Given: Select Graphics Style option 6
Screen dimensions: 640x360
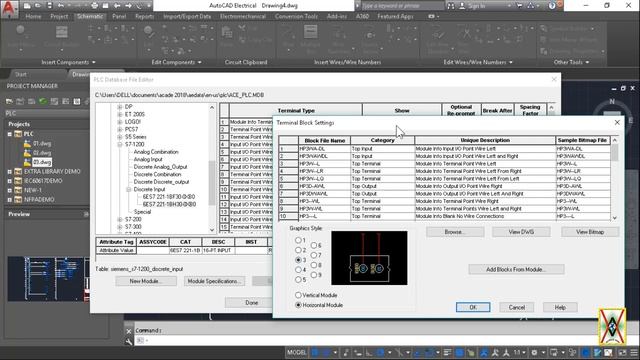Looking at the screenshot, I should (314, 245).
